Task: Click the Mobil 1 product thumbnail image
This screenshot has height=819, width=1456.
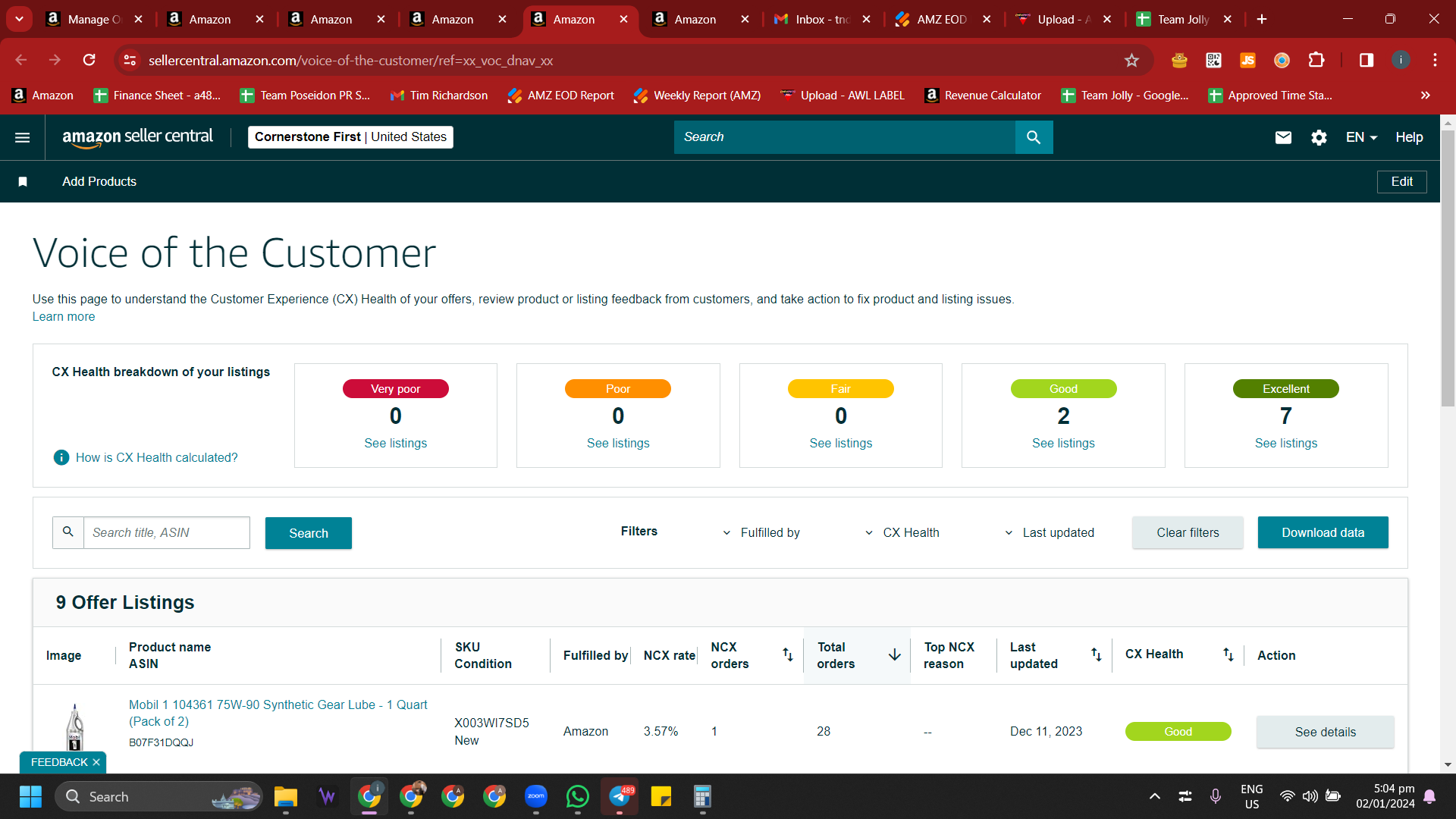Action: pos(75,726)
